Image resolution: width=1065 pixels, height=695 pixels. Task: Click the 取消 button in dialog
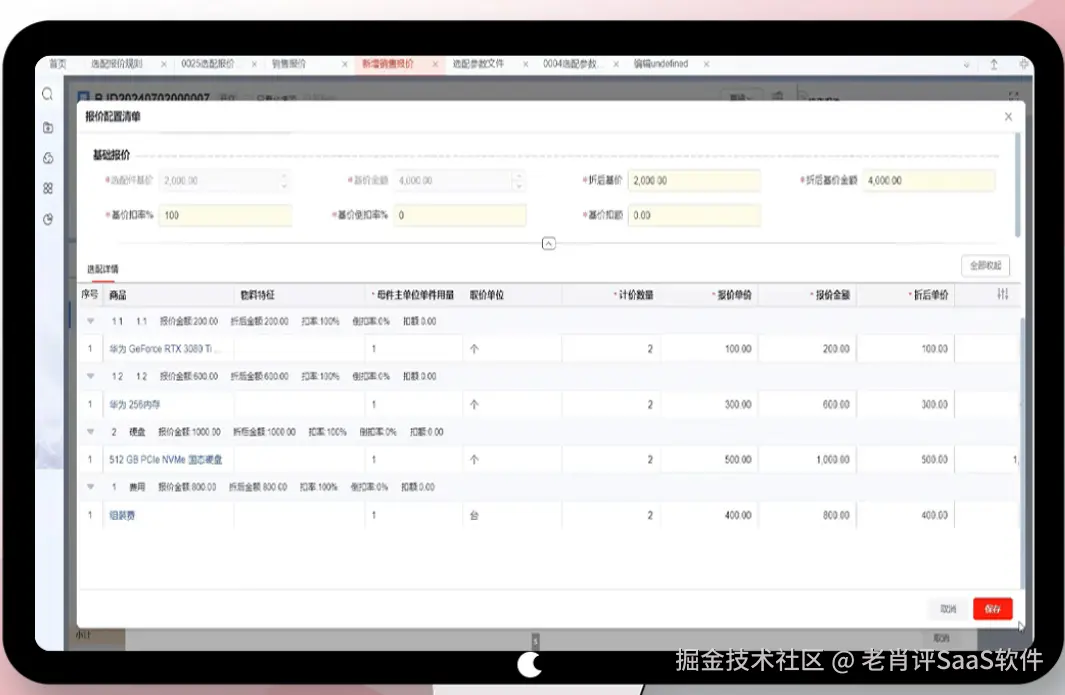[948, 609]
